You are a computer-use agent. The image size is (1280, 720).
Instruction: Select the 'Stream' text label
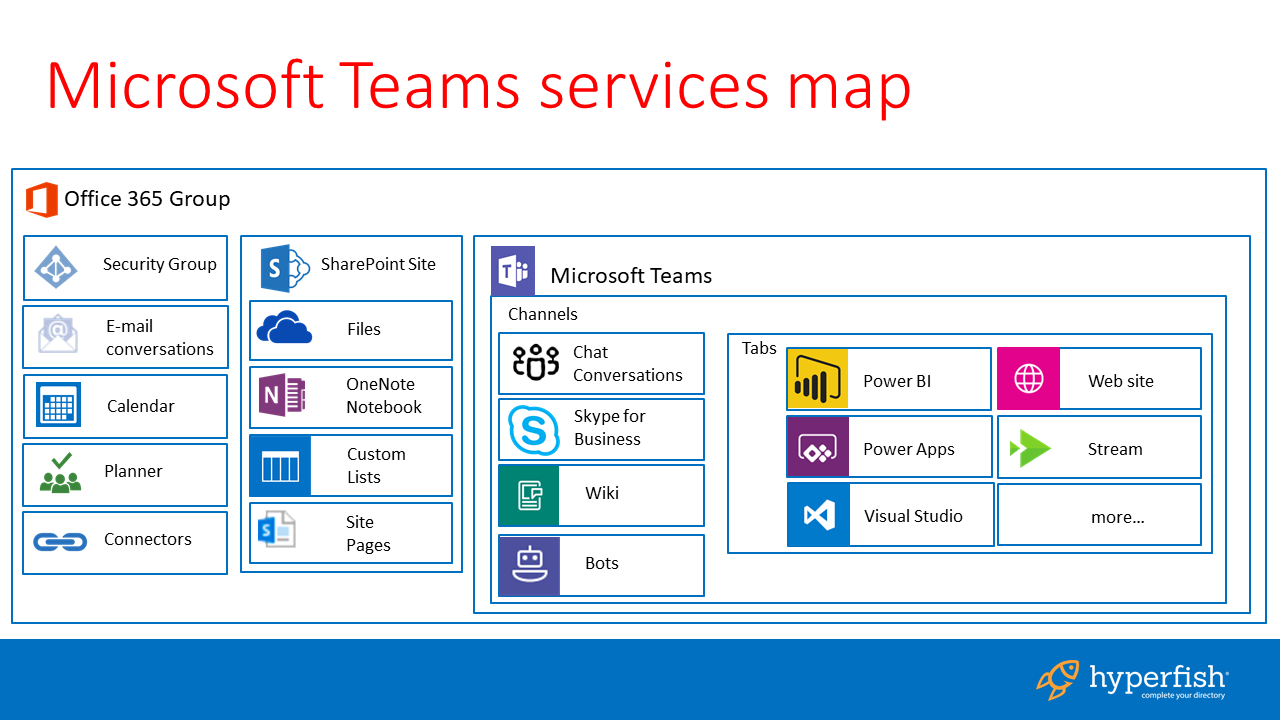click(x=1115, y=449)
